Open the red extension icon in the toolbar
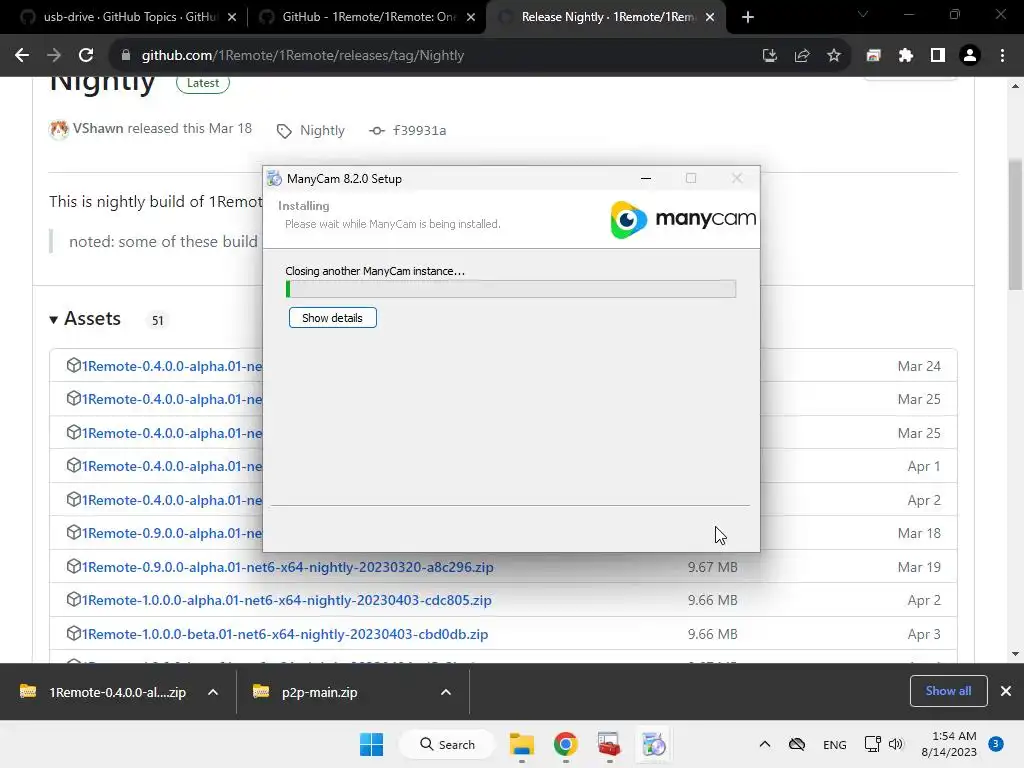The height and width of the screenshot is (768, 1024). 873,56
